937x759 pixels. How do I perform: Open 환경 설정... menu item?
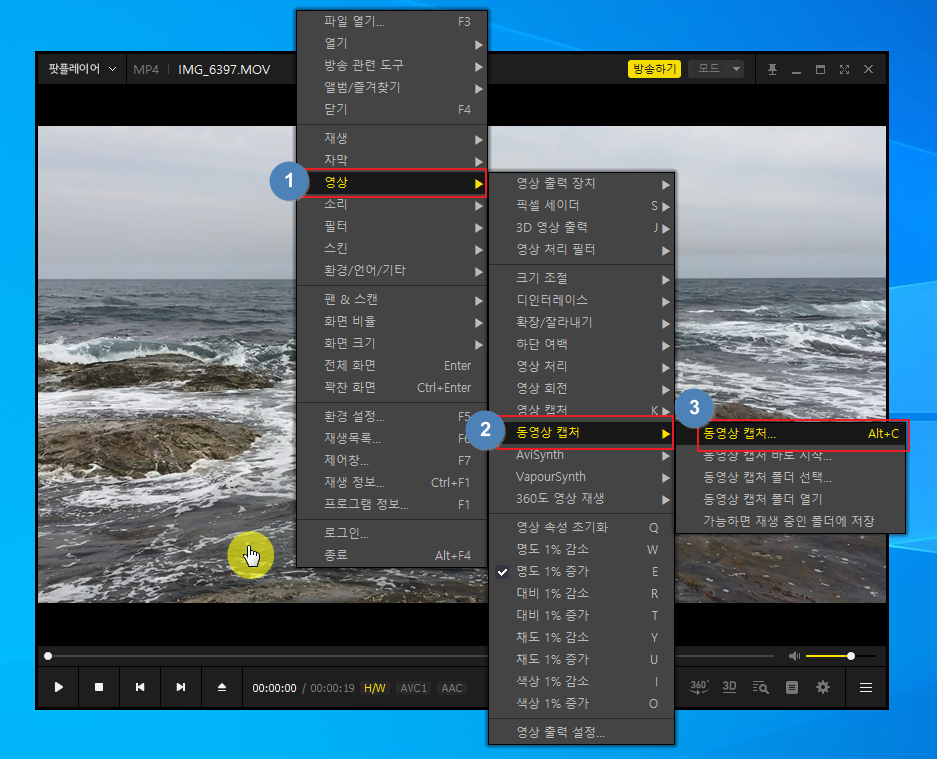click(x=392, y=417)
